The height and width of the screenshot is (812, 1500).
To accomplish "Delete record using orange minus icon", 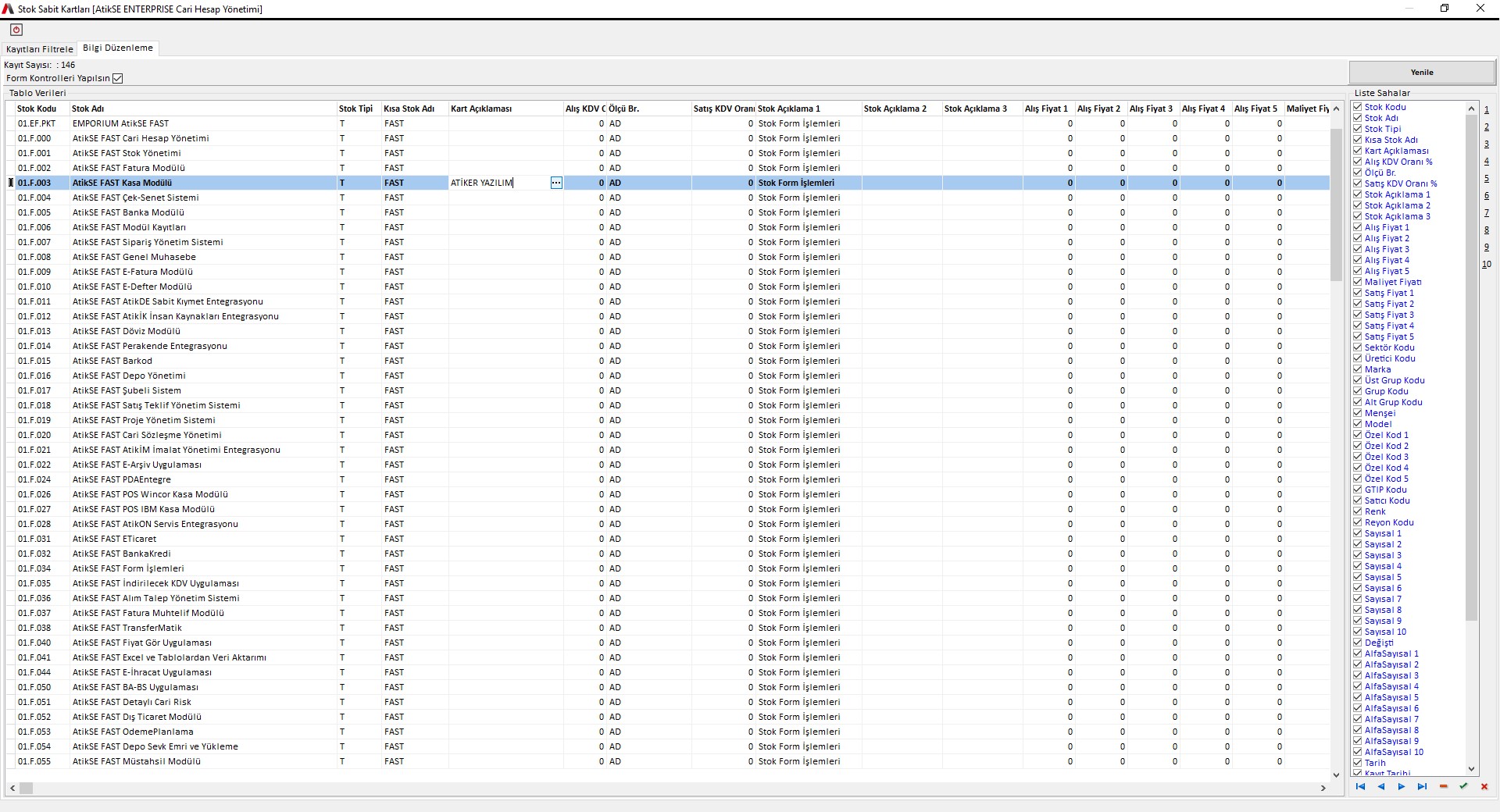I will pyautogui.click(x=1443, y=786).
